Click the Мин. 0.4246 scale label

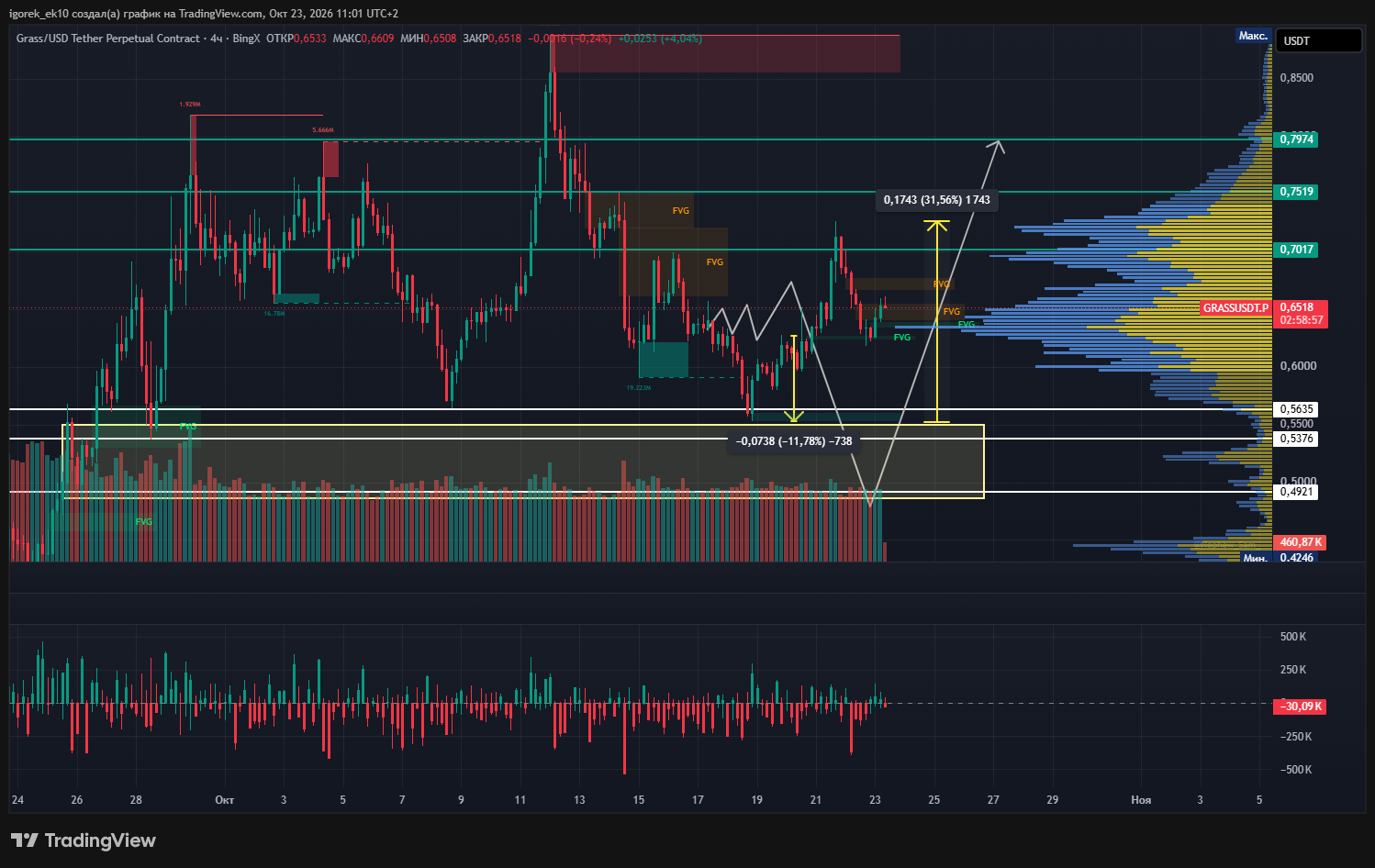(x=1280, y=558)
